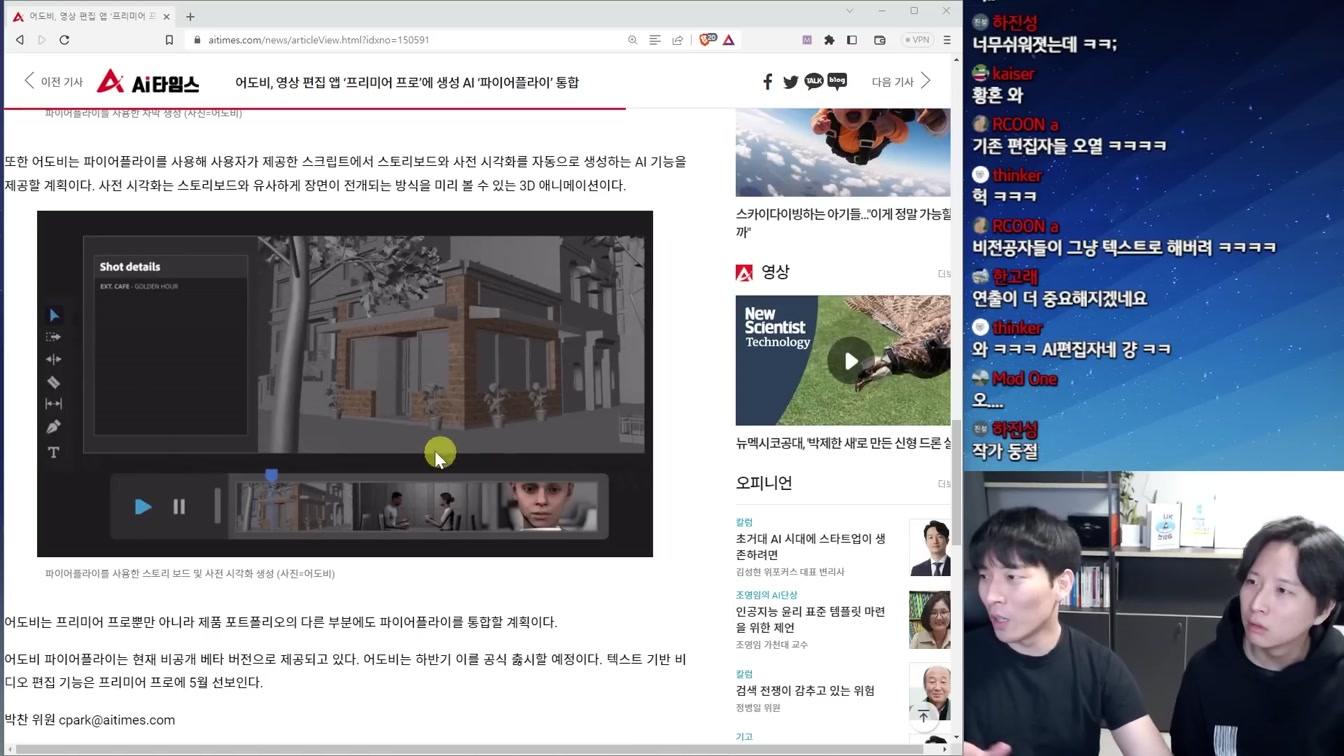Click the Brave Rewards triangle icon
The width and height of the screenshot is (1344, 756).
click(x=729, y=40)
